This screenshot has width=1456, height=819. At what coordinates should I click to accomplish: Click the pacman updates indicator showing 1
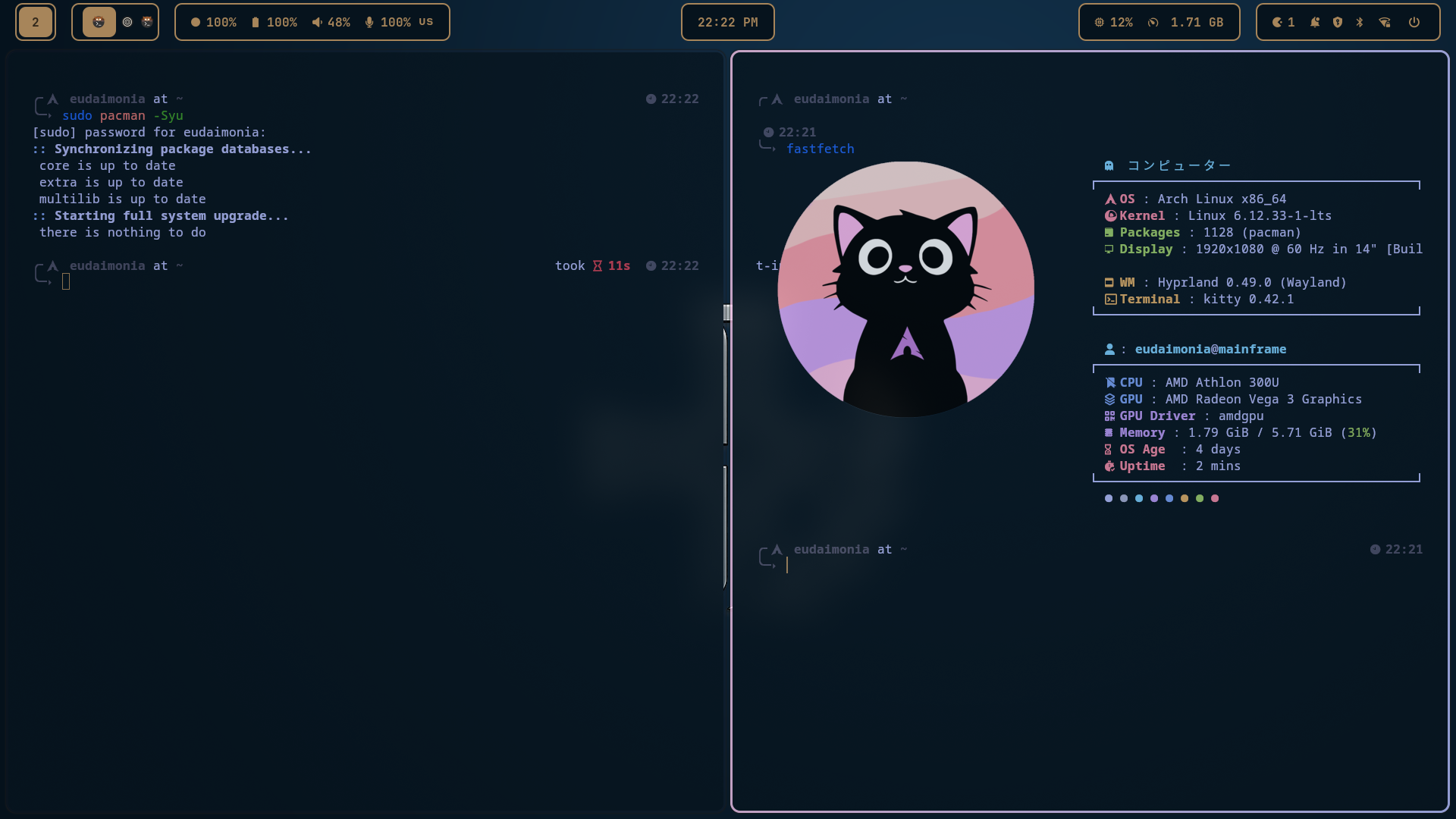[1279, 22]
